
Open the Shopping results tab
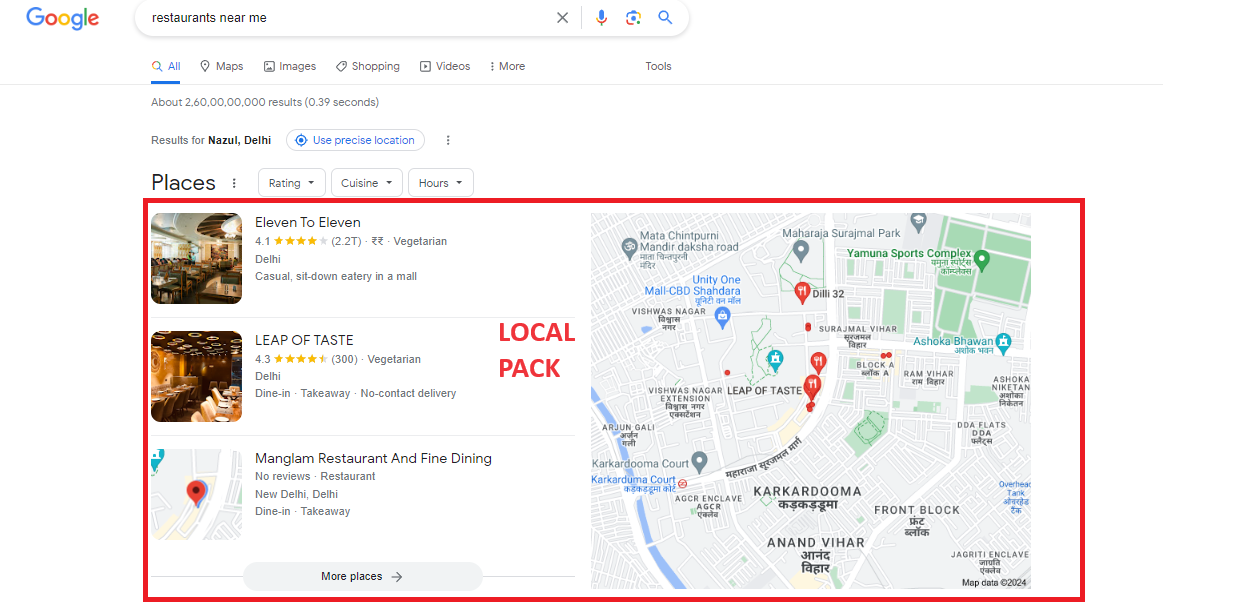[367, 66]
